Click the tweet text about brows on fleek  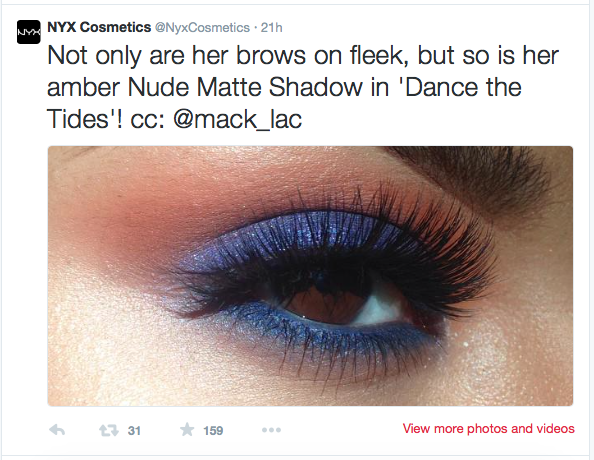tap(303, 87)
